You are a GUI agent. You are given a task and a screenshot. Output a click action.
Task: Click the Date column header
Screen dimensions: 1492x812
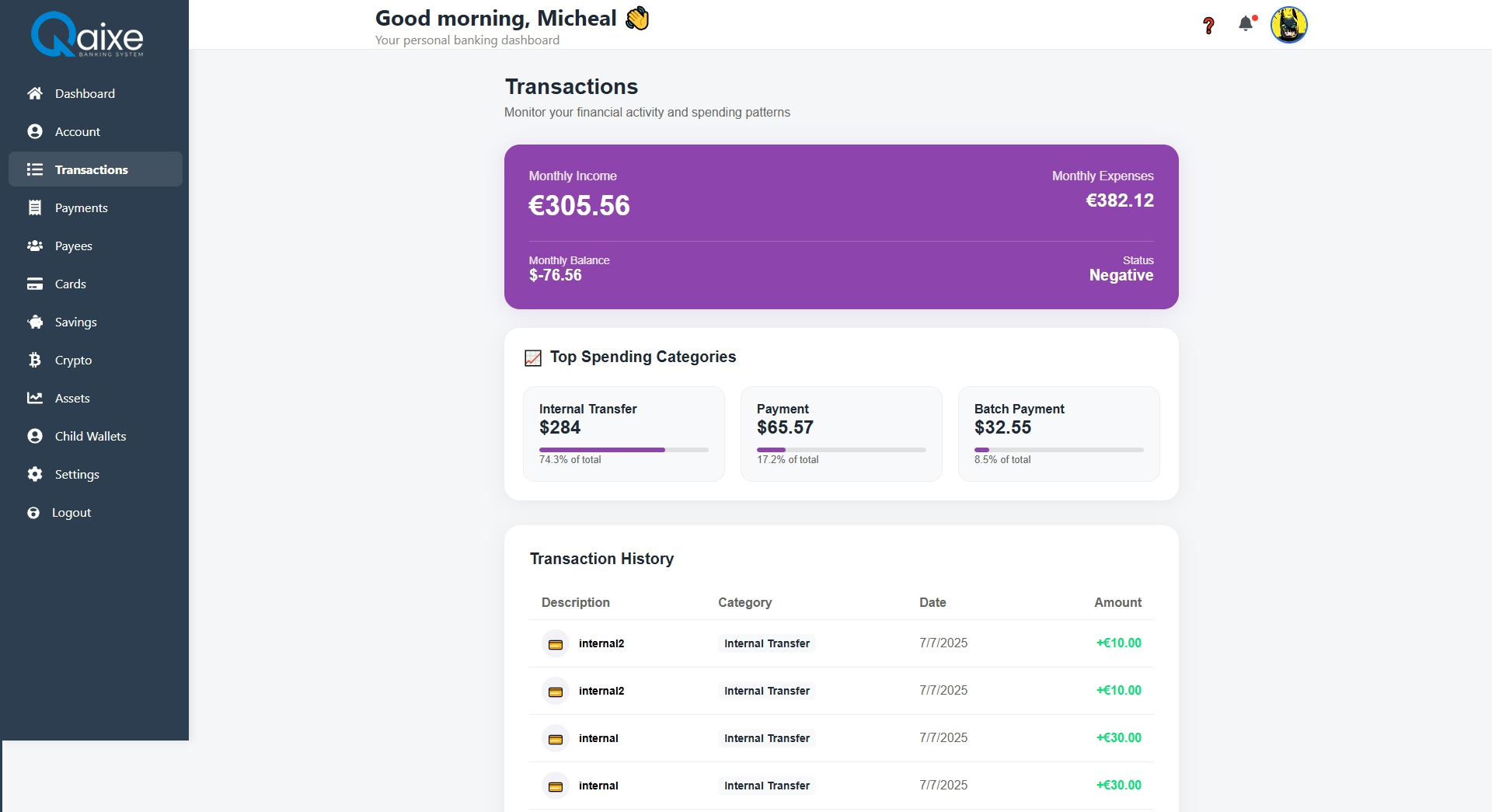[932, 602]
